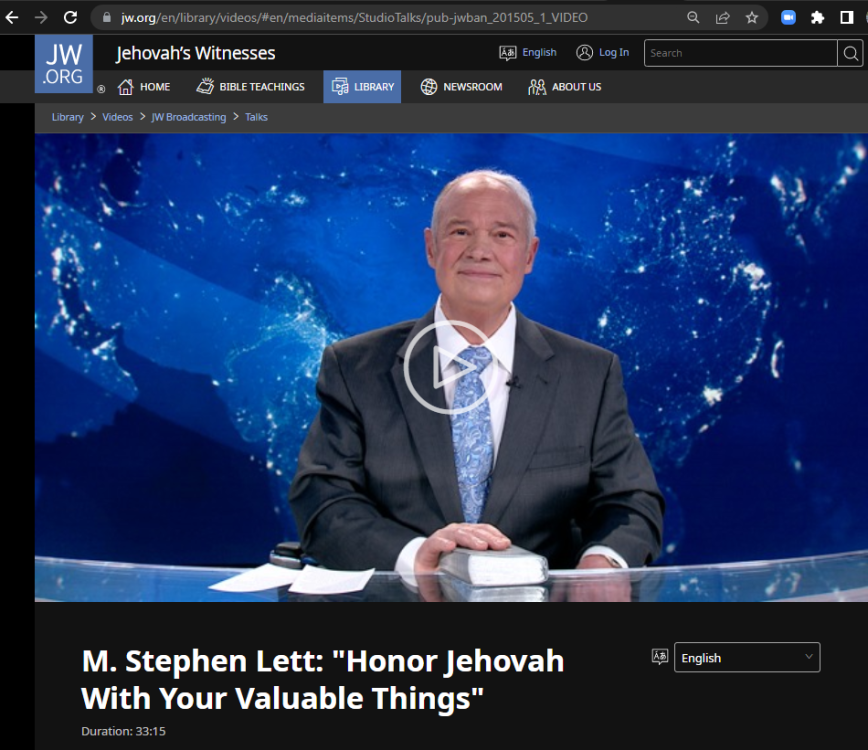The width and height of the screenshot is (868, 750).
Task: Click the magnifying glass search icon
Action: tap(849, 52)
